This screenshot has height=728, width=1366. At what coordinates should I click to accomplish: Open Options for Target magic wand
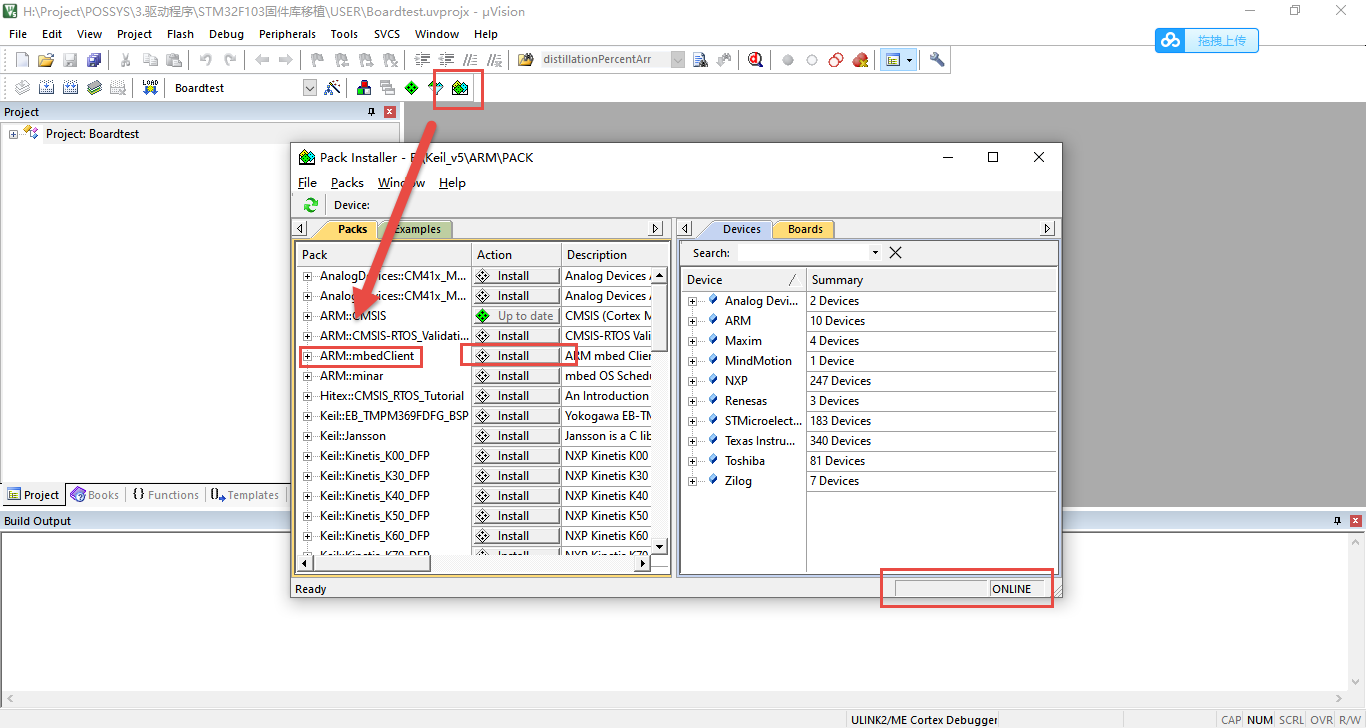pyautogui.click(x=333, y=88)
